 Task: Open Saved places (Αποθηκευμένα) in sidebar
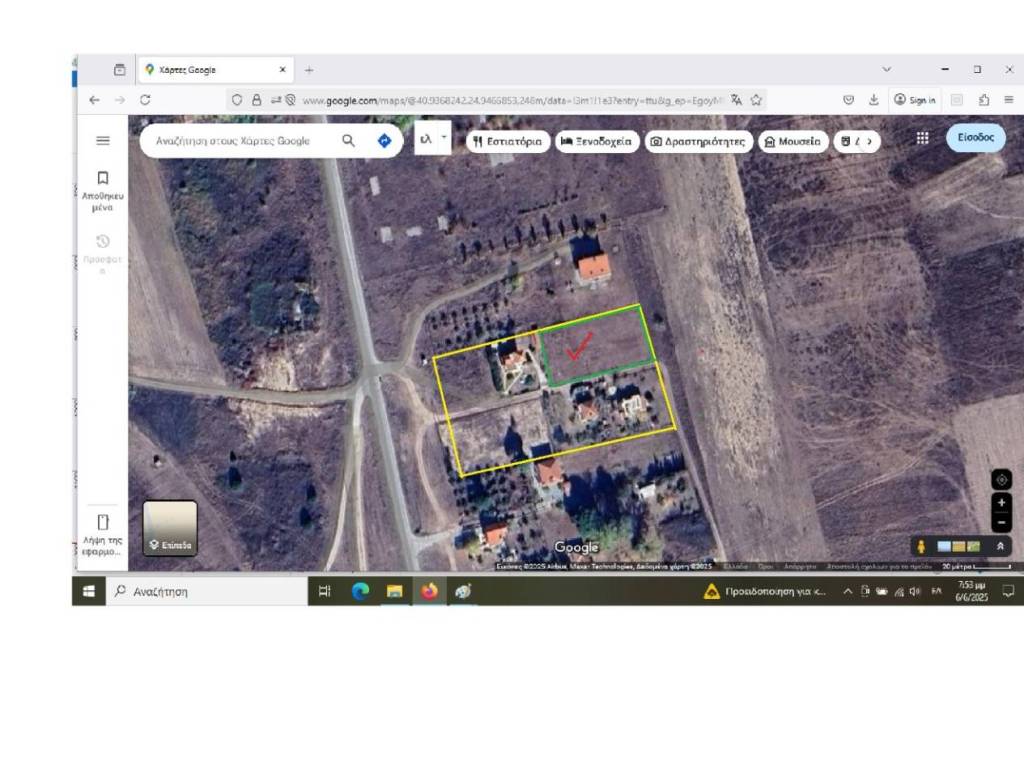102,190
